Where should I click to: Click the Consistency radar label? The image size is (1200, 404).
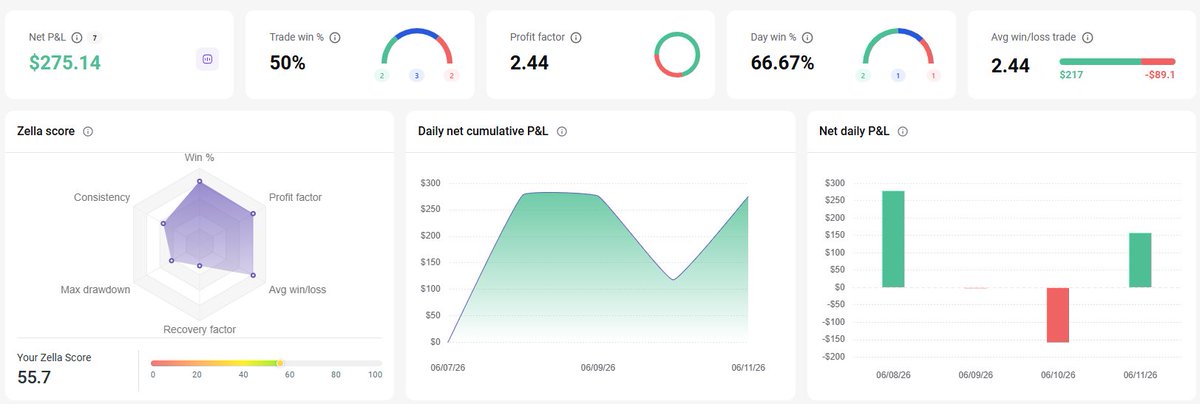pyautogui.click(x=102, y=197)
